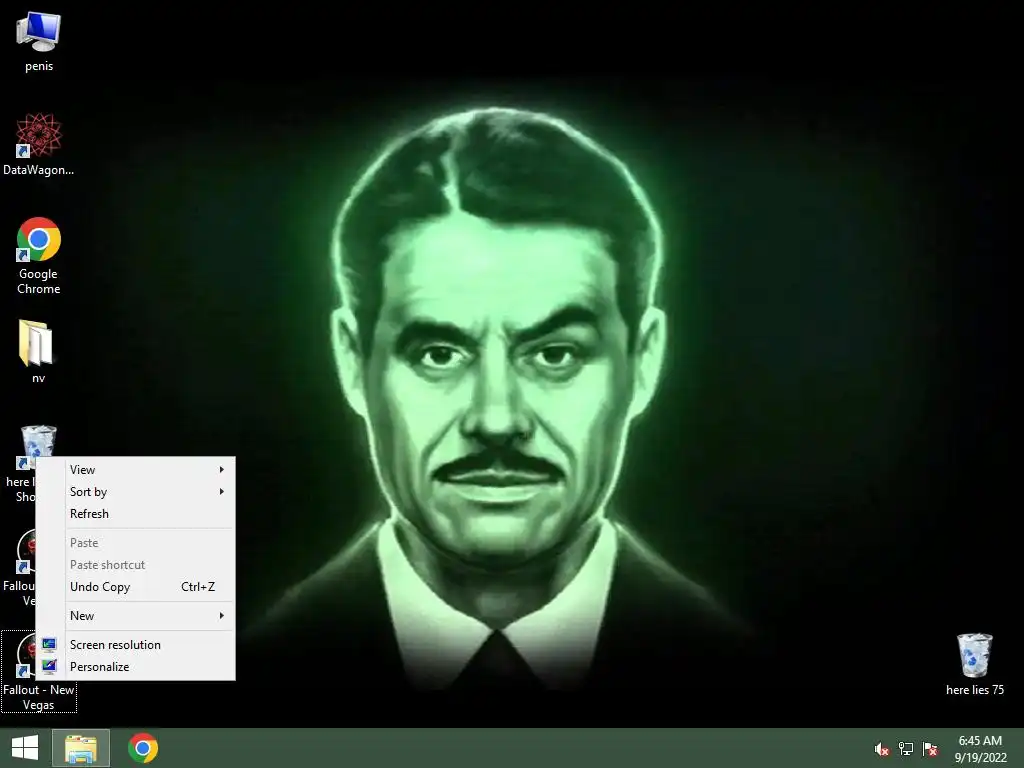Click the 'Google Chrome' icon label
1024x768 pixels.
[39, 281]
